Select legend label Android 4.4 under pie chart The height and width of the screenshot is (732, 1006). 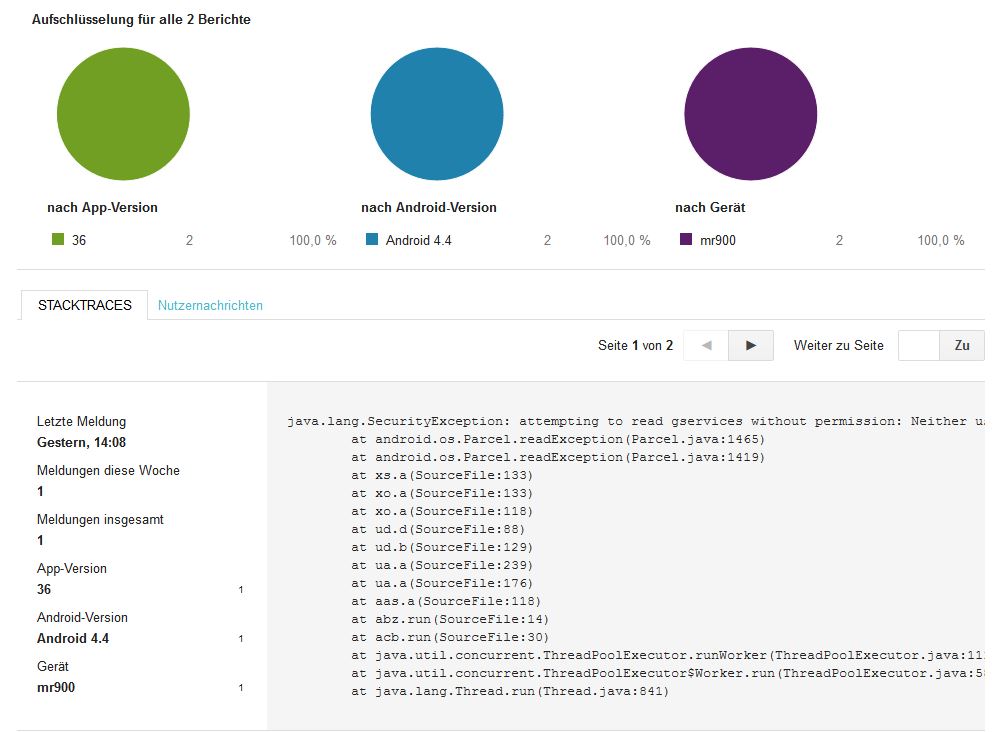pyautogui.click(x=418, y=240)
